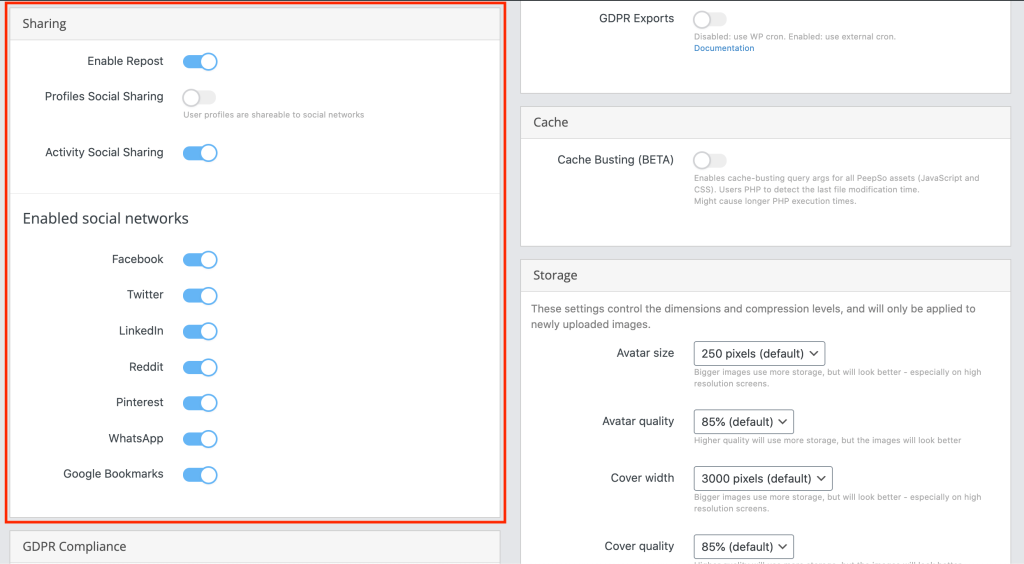Enable Profiles Social Sharing switch
1024x564 pixels.
200,97
